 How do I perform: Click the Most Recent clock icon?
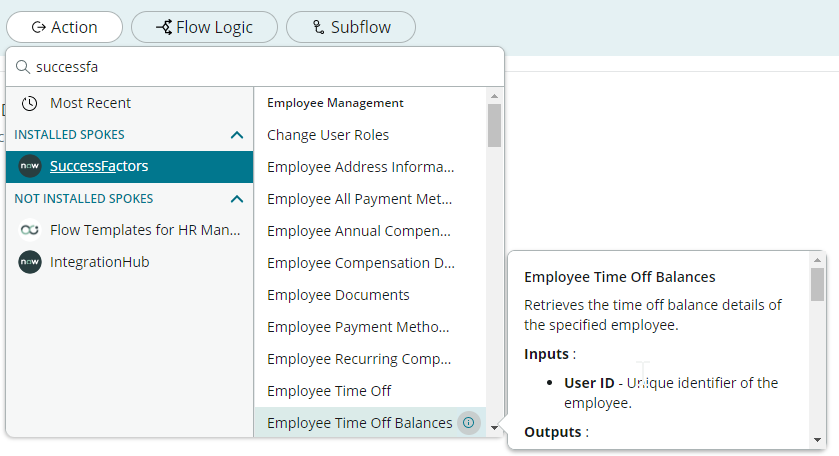(x=29, y=103)
